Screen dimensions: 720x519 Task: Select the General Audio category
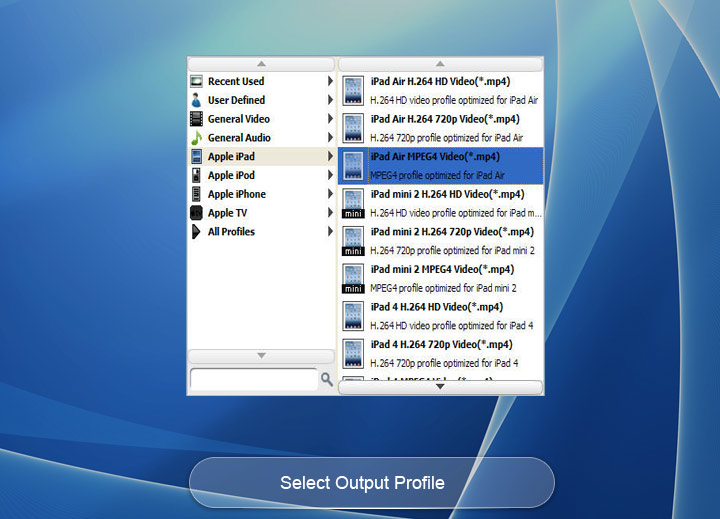click(x=262, y=138)
